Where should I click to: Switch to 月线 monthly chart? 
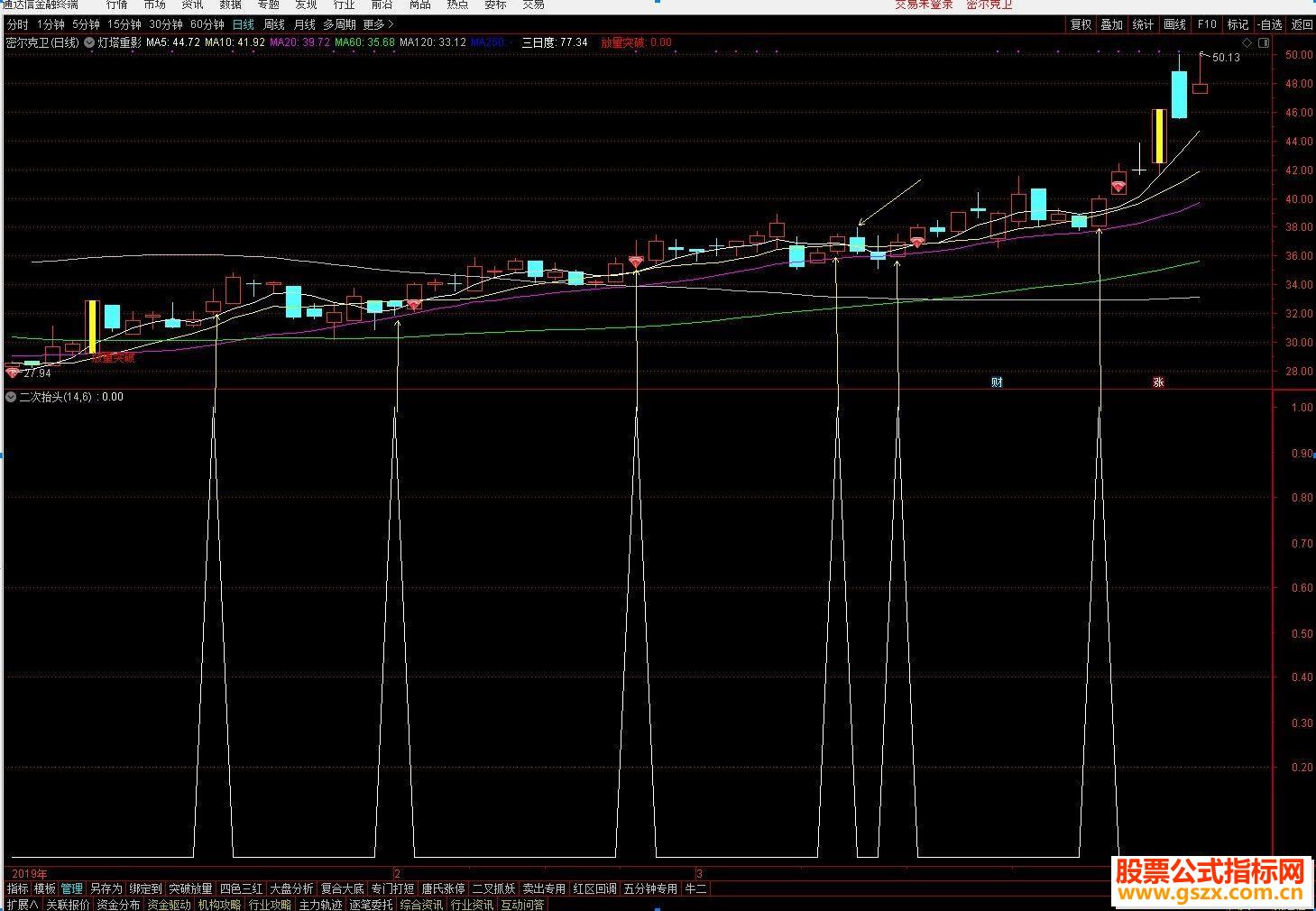pos(304,25)
